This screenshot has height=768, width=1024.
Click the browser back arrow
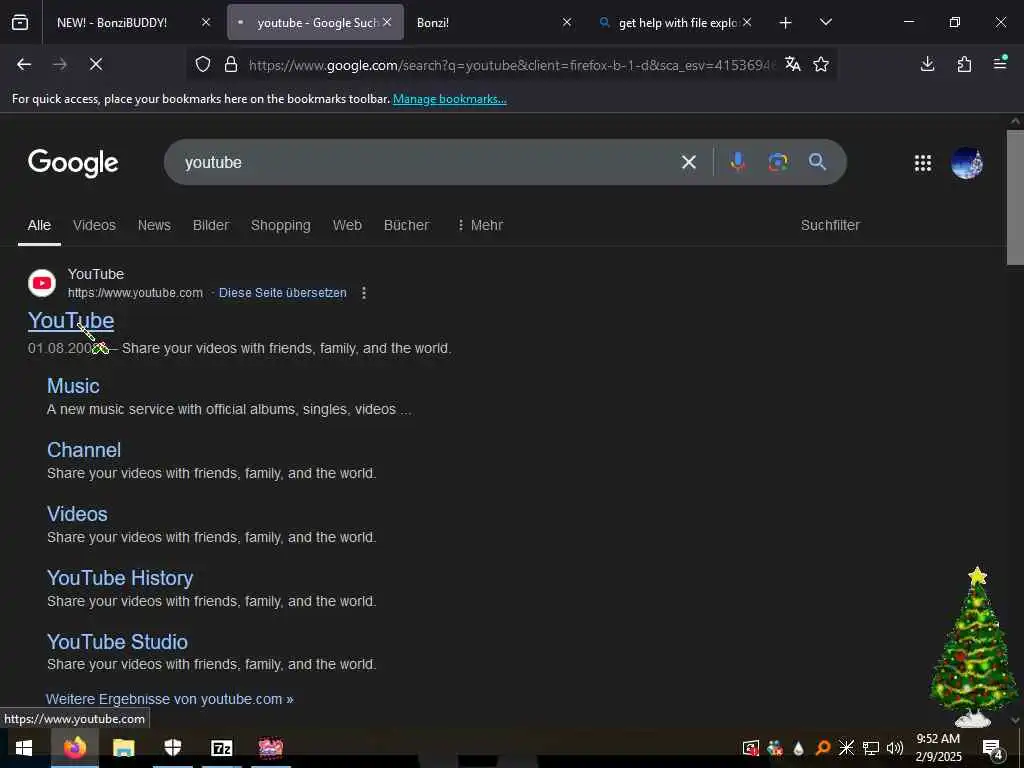click(x=24, y=64)
